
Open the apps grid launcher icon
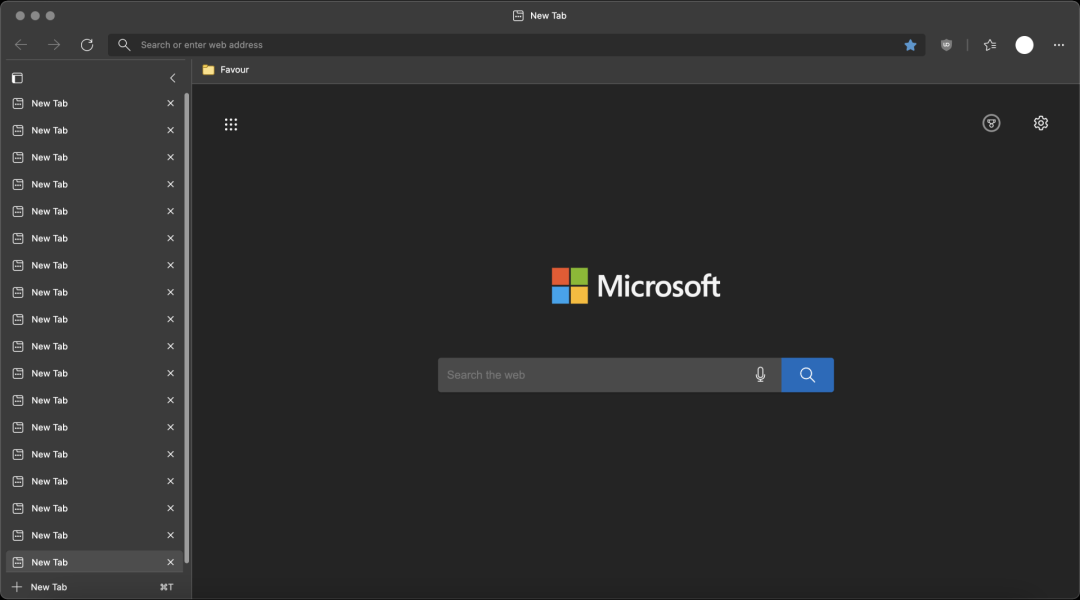[231, 124]
